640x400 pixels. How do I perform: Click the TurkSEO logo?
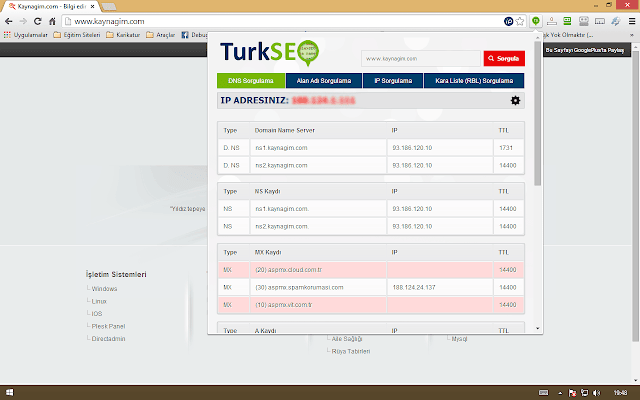[x=269, y=53]
